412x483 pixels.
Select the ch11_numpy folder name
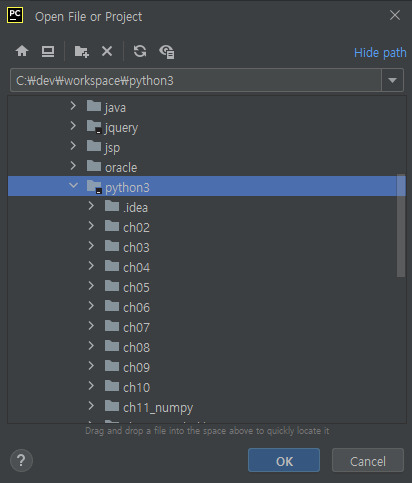(158, 408)
